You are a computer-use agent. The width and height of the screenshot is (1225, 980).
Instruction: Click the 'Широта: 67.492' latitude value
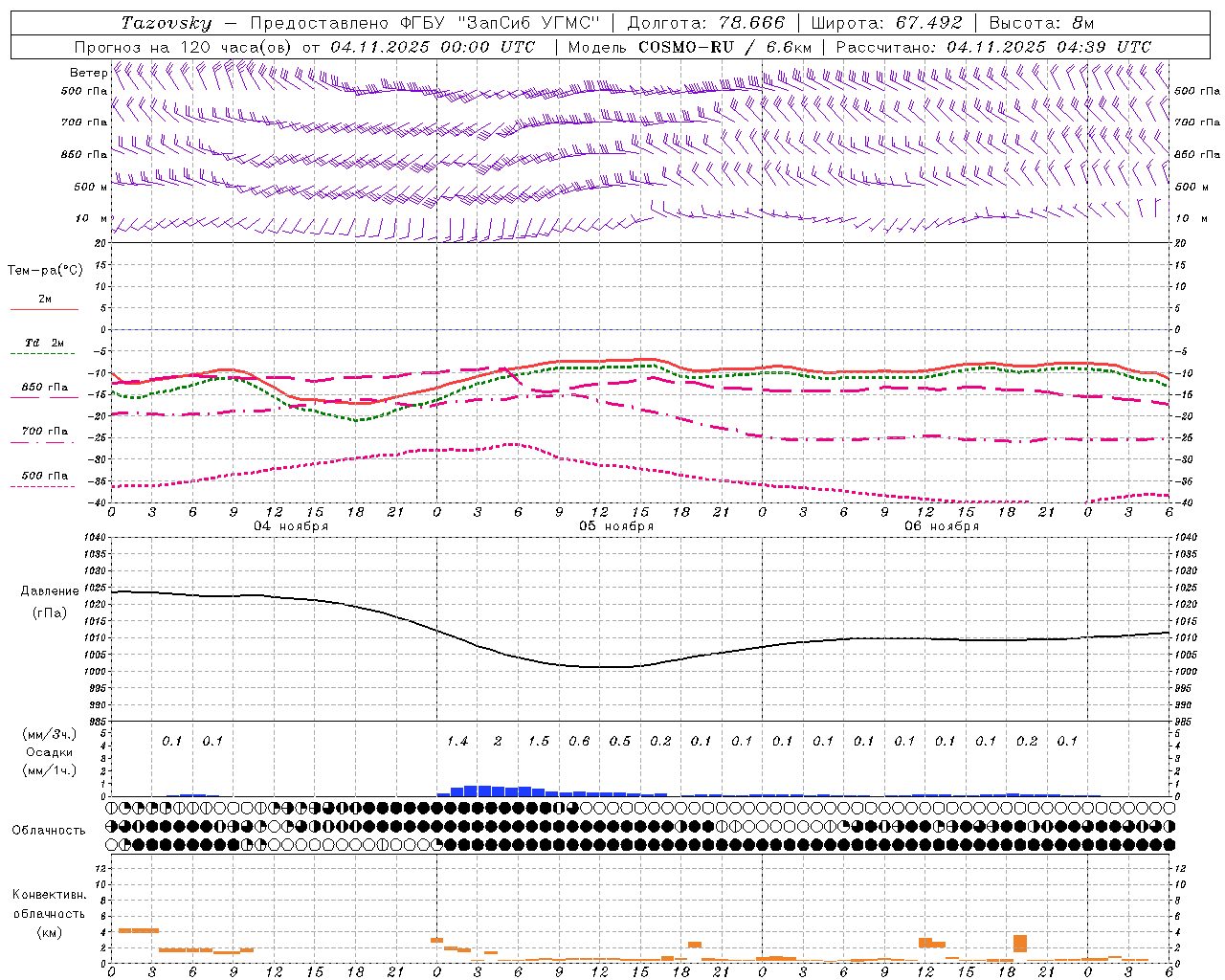(886, 23)
